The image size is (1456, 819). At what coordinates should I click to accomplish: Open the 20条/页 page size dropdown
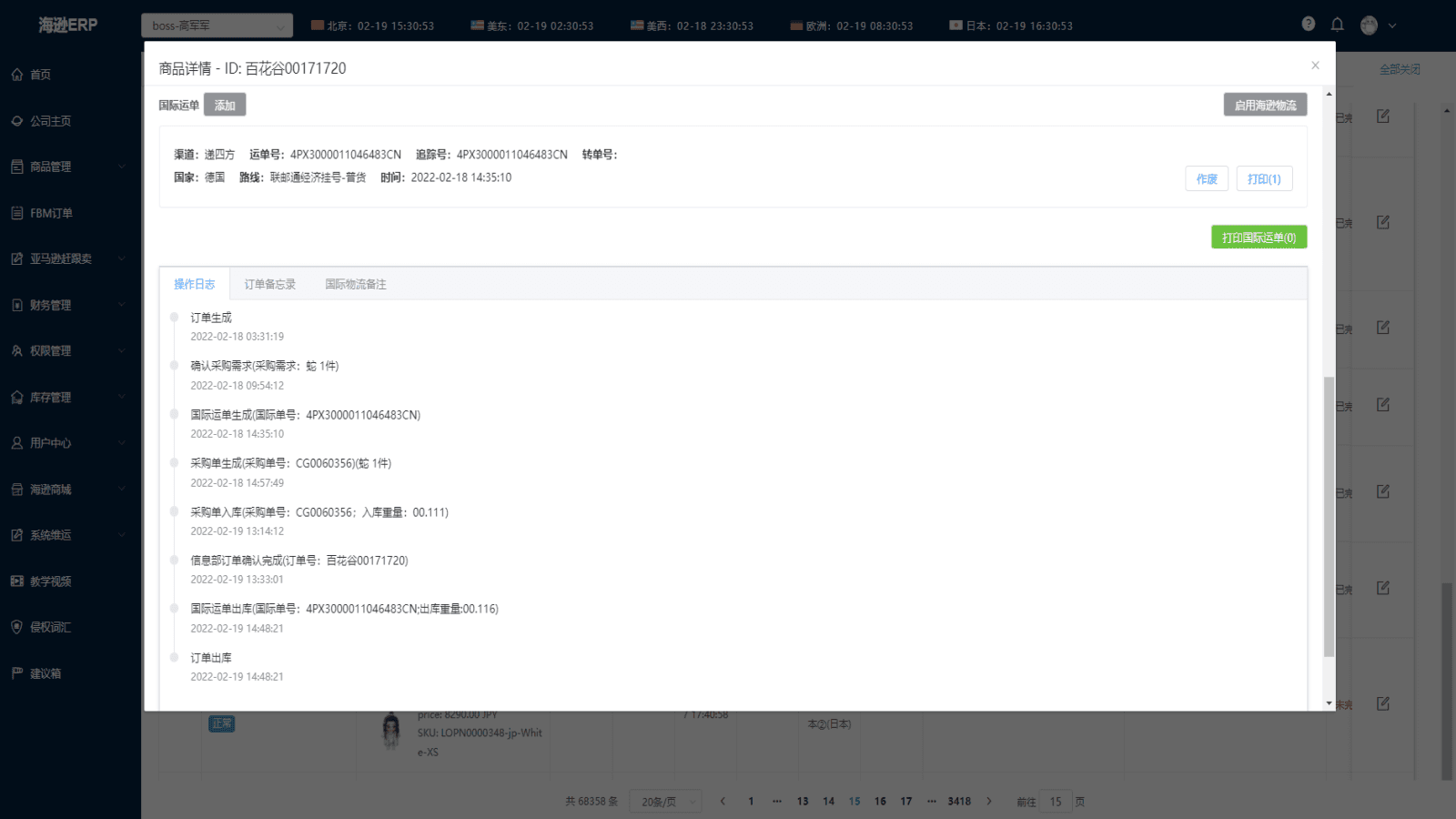[670, 802]
